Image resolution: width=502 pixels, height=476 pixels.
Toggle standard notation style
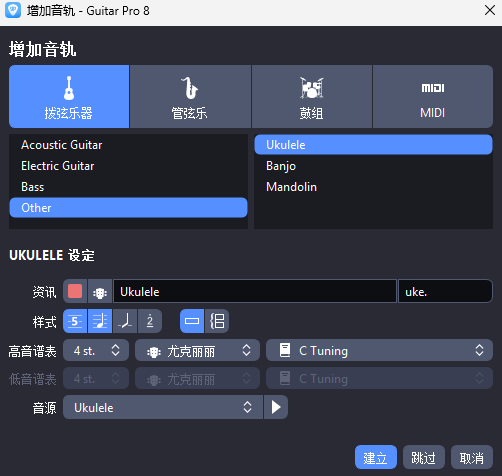(x=100, y=321)
